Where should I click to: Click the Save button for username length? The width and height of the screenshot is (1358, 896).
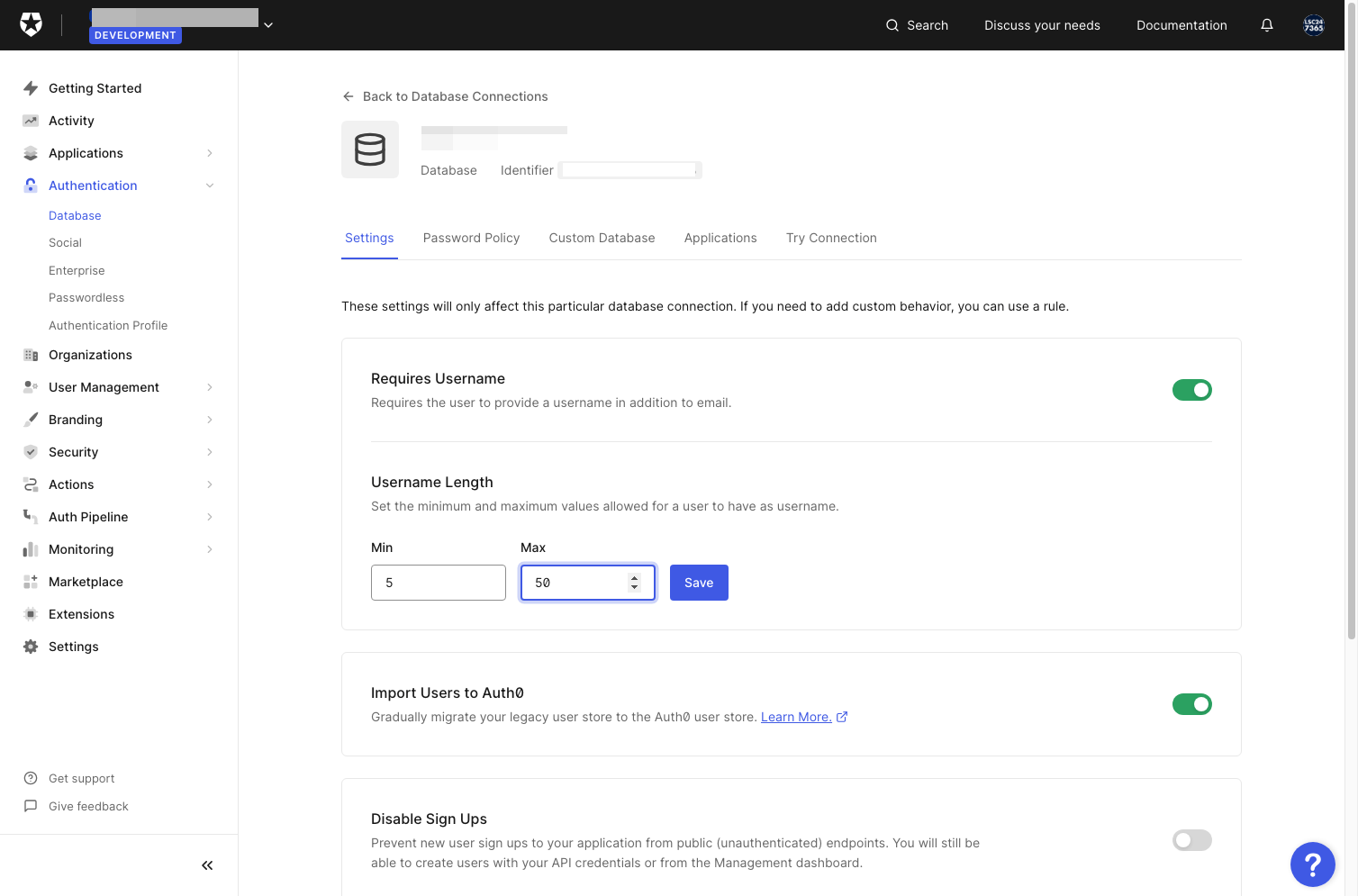[x=699, y=583]
